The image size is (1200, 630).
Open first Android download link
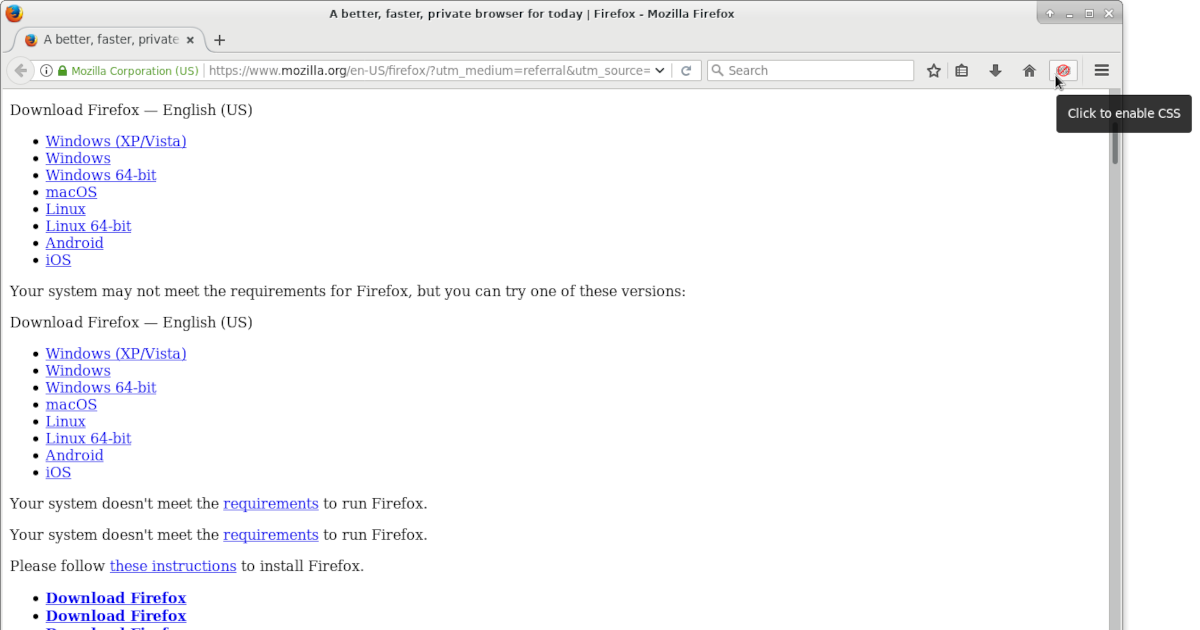pyautogui.click(x=74, y=243)
